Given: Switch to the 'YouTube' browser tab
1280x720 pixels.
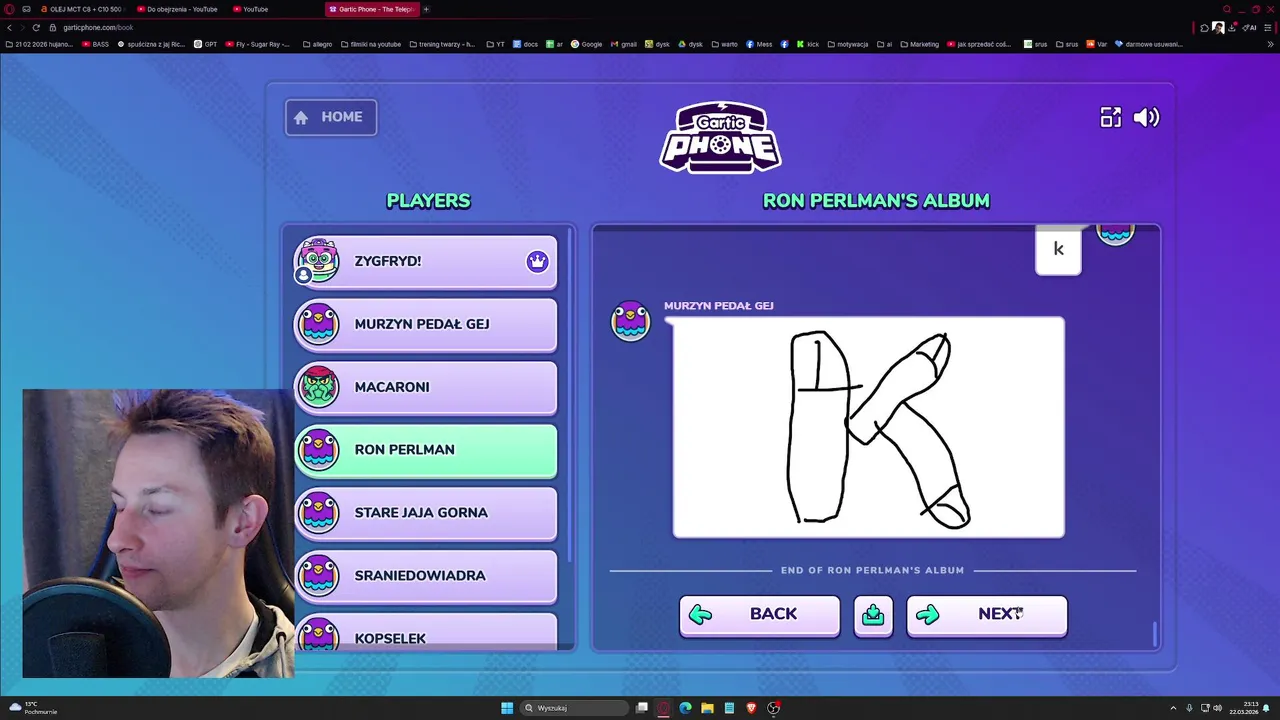Looking at the screenshot, I should (250, 9).
